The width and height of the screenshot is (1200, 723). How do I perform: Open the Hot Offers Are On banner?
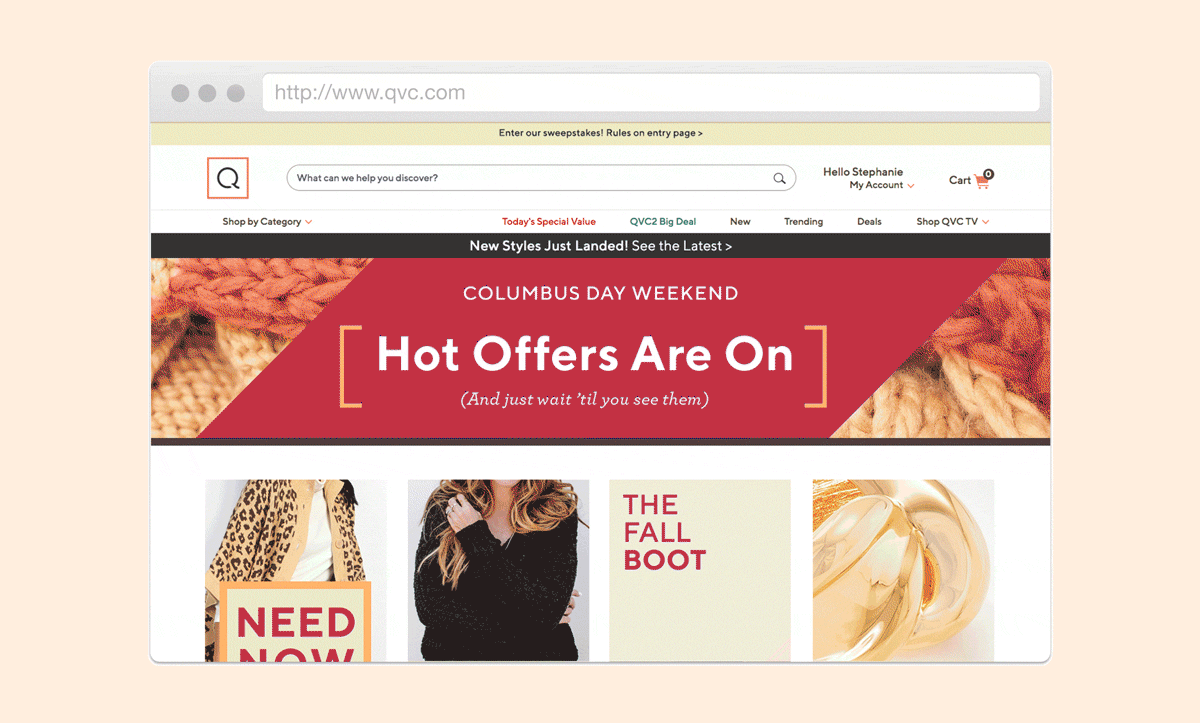[600, 349]
